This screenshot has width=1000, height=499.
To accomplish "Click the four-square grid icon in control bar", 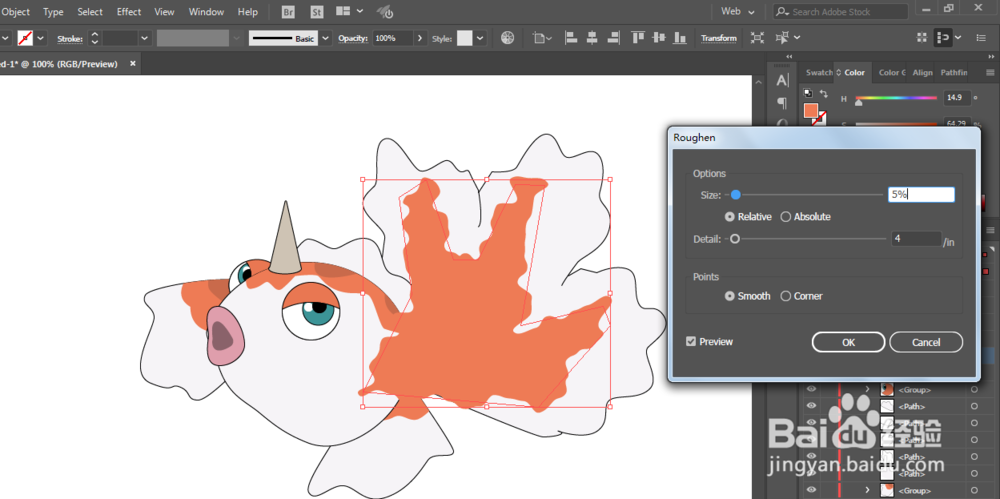I will coord(920,38).
